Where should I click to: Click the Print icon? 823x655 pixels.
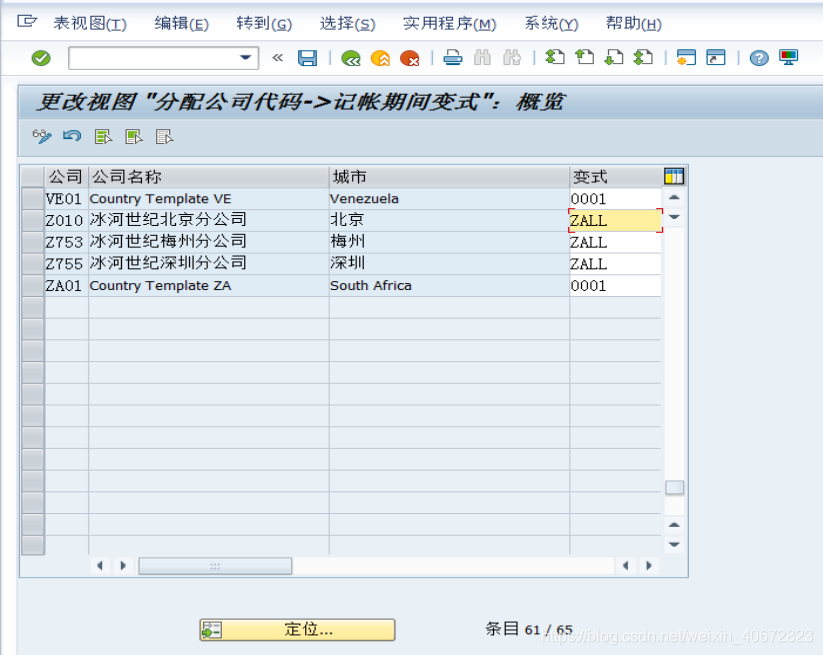452,57
